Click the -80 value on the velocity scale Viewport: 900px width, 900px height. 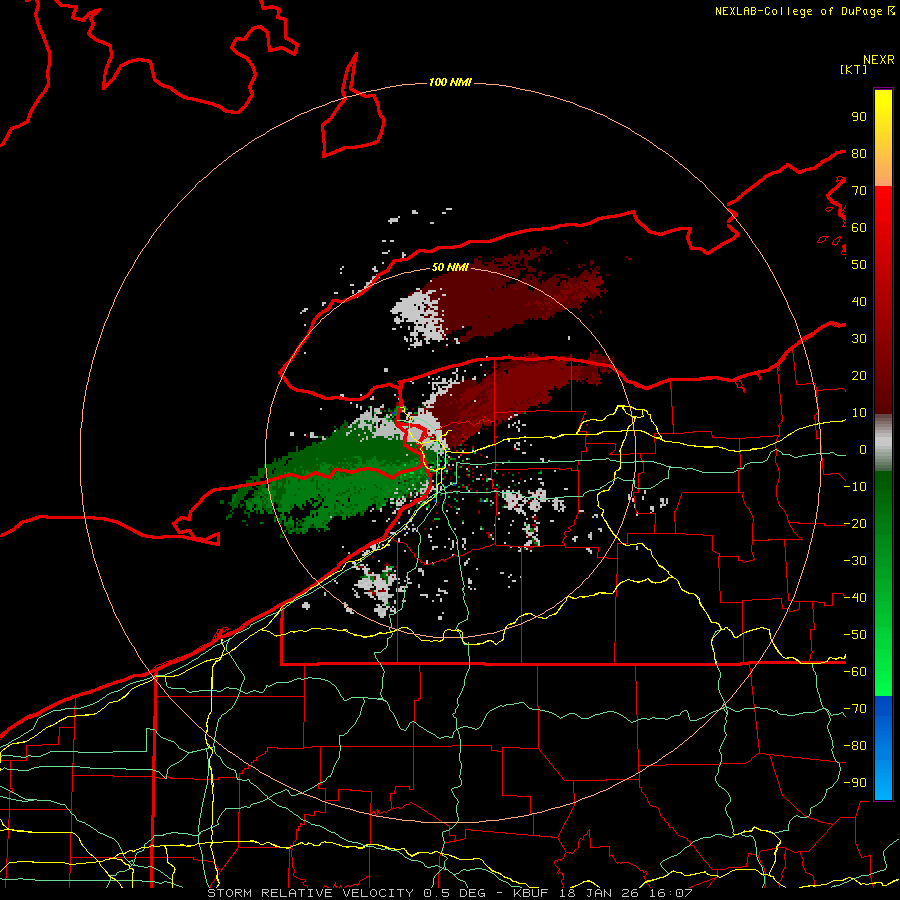coord(855,746)
